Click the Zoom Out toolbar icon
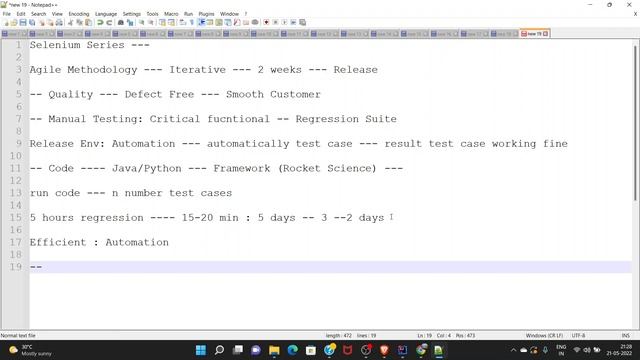 coord(151,22)
